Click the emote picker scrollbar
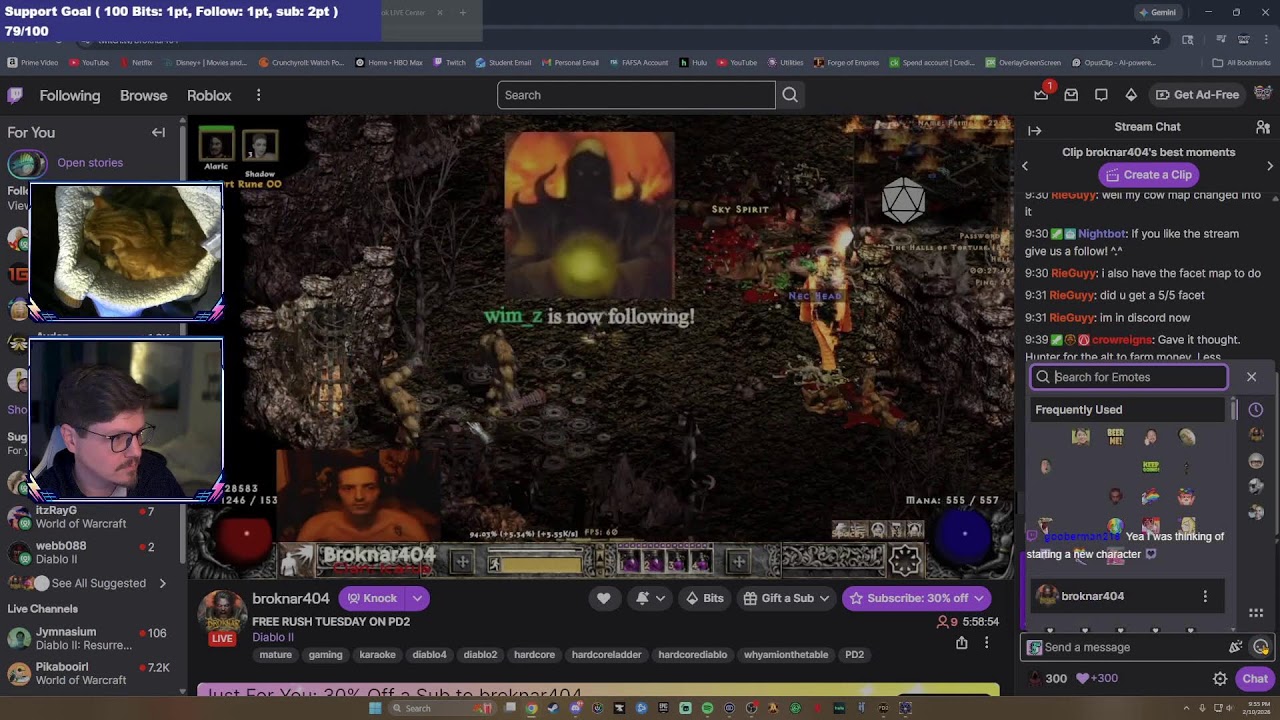 tap(1234, 412)
